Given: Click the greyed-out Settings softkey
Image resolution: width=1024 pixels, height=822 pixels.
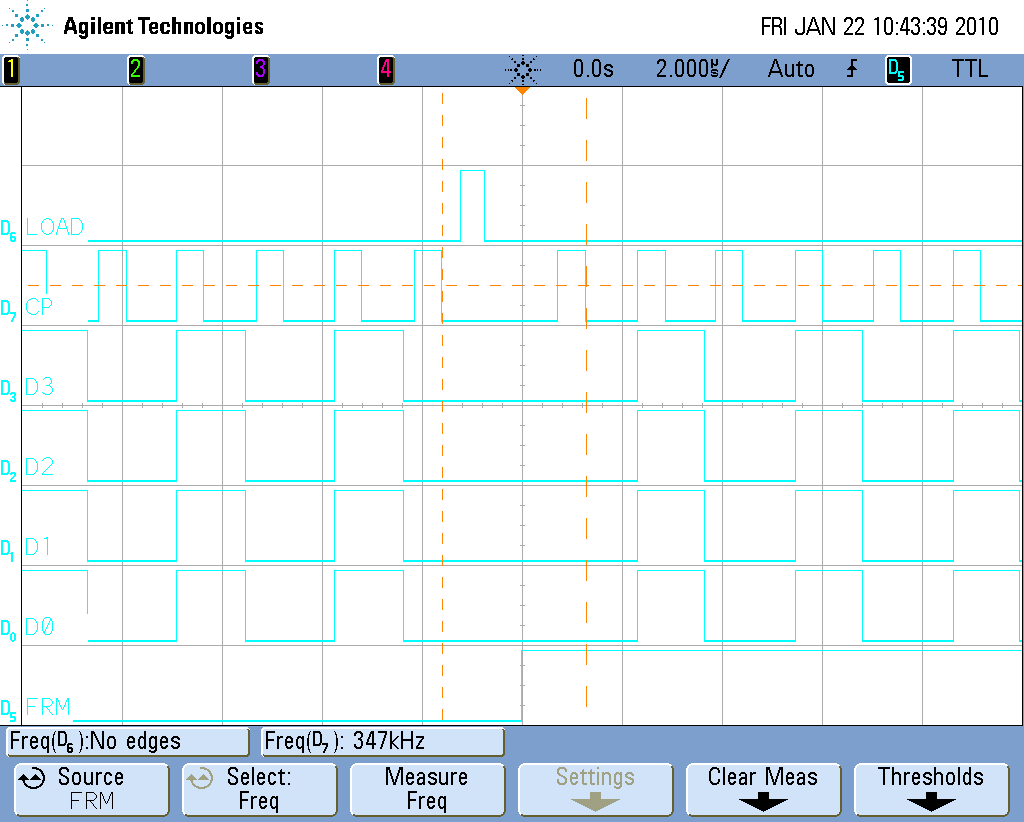Looking at the screenshot, I should (595, 789).
